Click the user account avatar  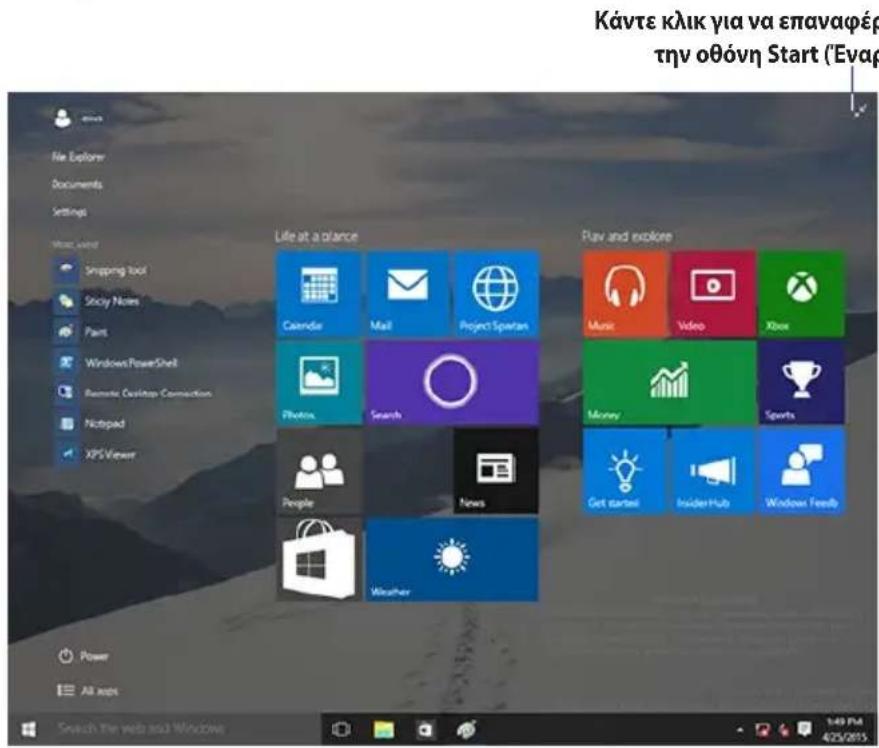coord(63,118)
